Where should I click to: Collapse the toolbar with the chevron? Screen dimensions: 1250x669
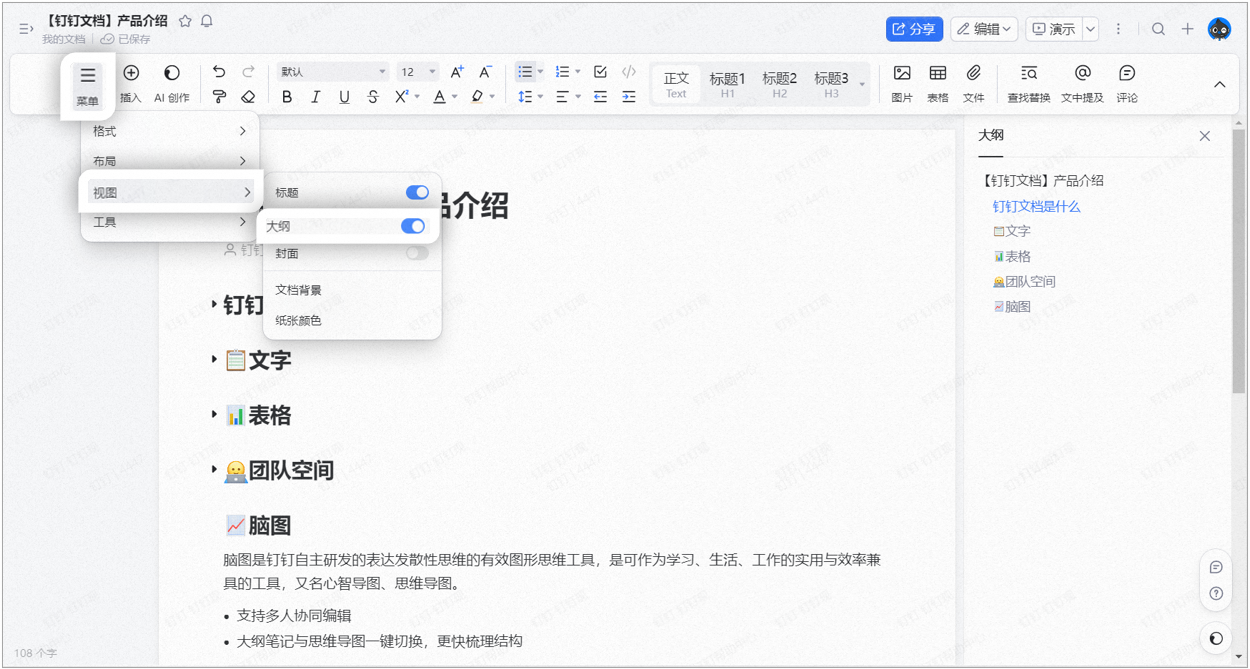tap(1219, 84)
